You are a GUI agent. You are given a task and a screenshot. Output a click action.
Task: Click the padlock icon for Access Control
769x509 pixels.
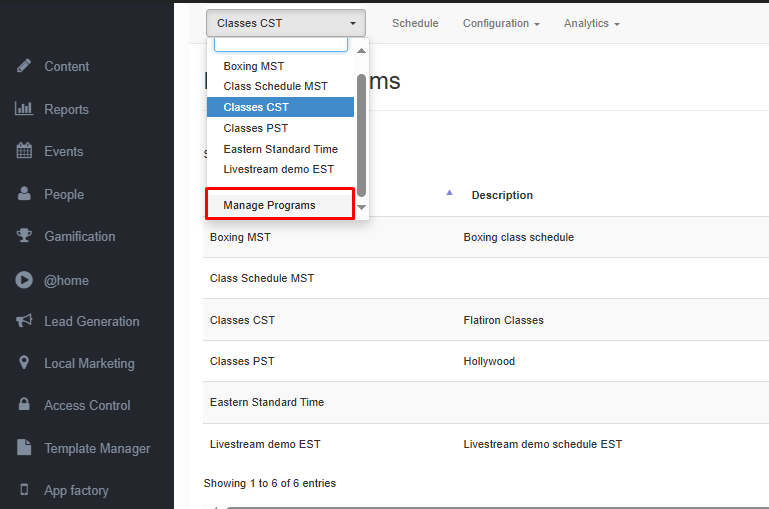(24, 405)
